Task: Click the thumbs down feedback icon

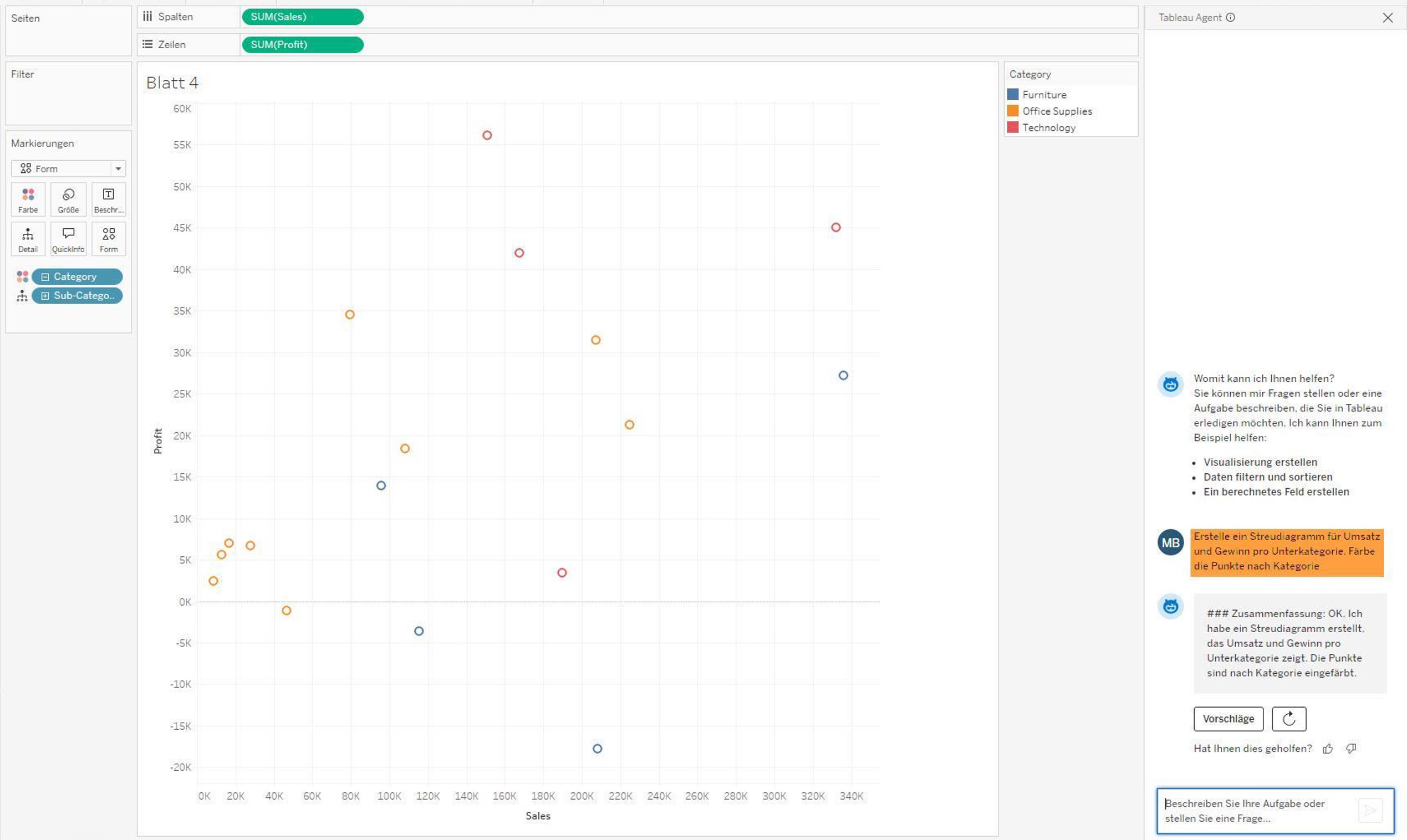Action: pos(1352,749)
